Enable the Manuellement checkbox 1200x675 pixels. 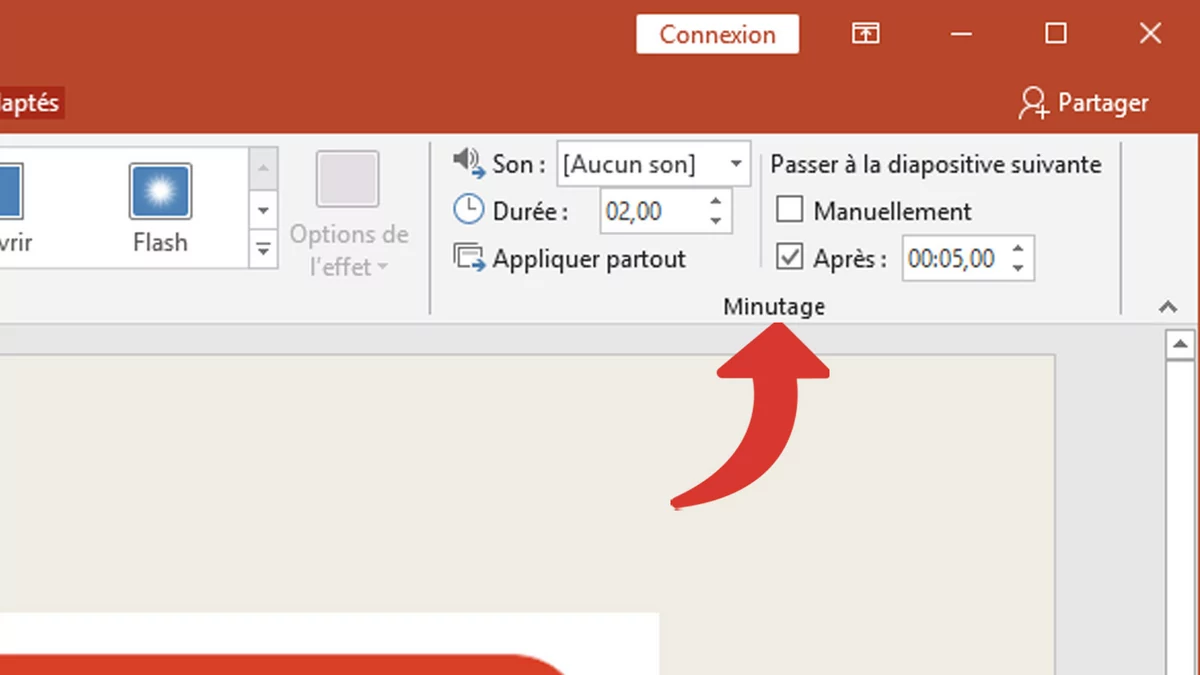pos(790,210)
